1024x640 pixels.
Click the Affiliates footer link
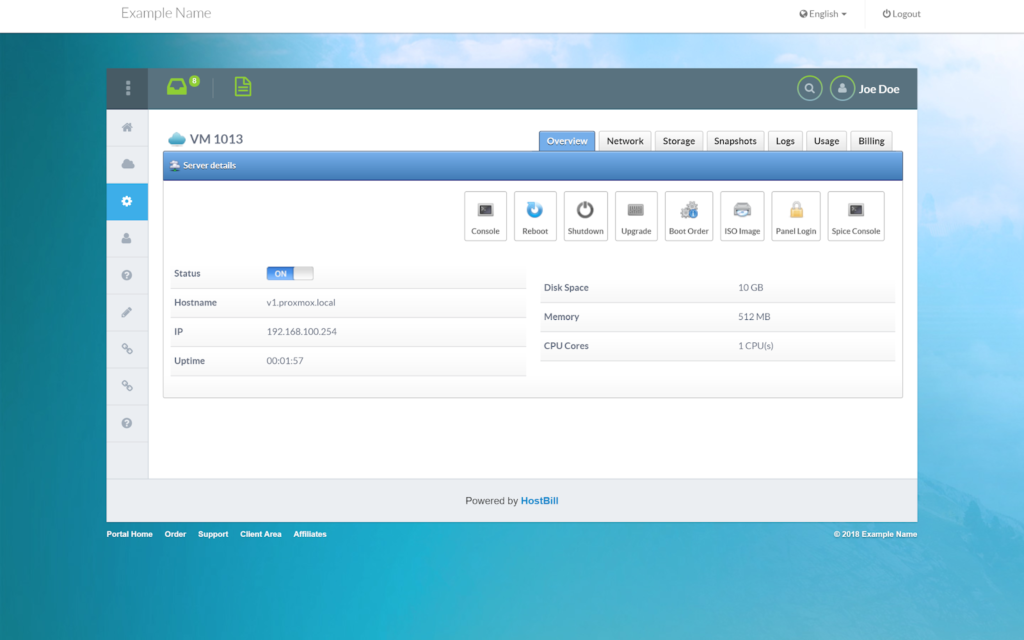coord(310,534)
